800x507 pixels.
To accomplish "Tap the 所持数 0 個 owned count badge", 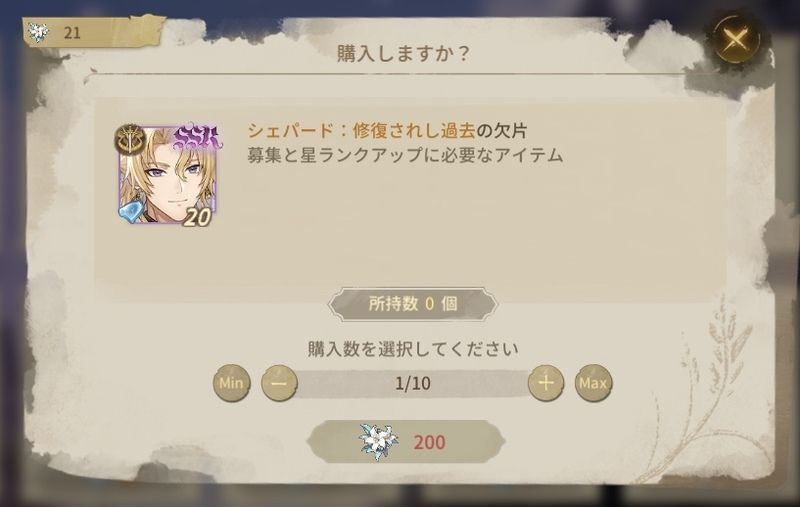I will 412,304.
